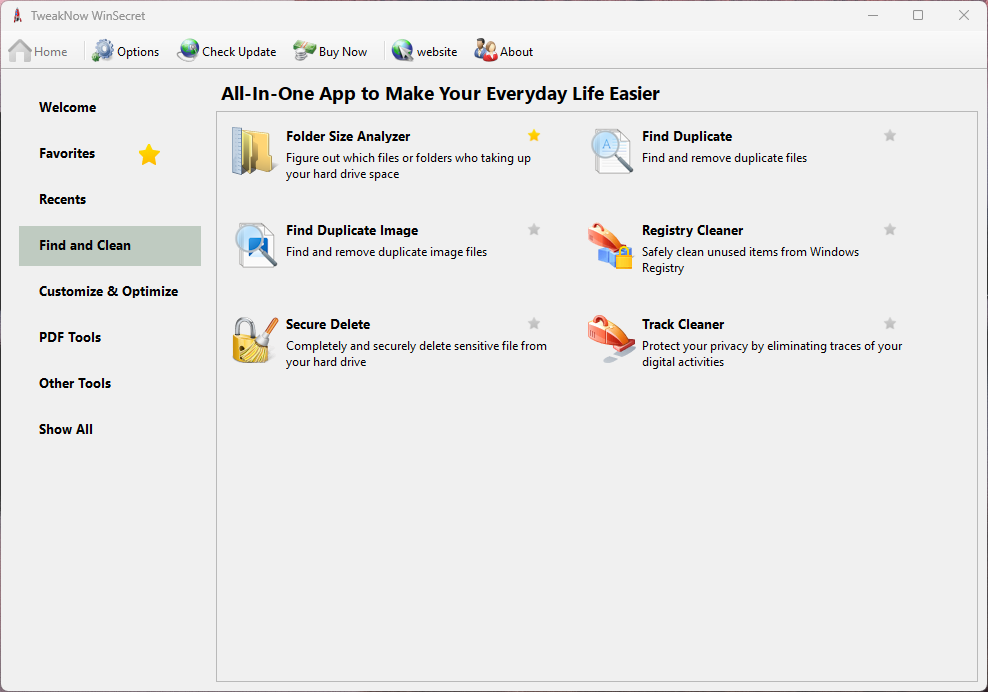
Task: Switch to Customize & Optimize section
Action: (x=108, y=291)
